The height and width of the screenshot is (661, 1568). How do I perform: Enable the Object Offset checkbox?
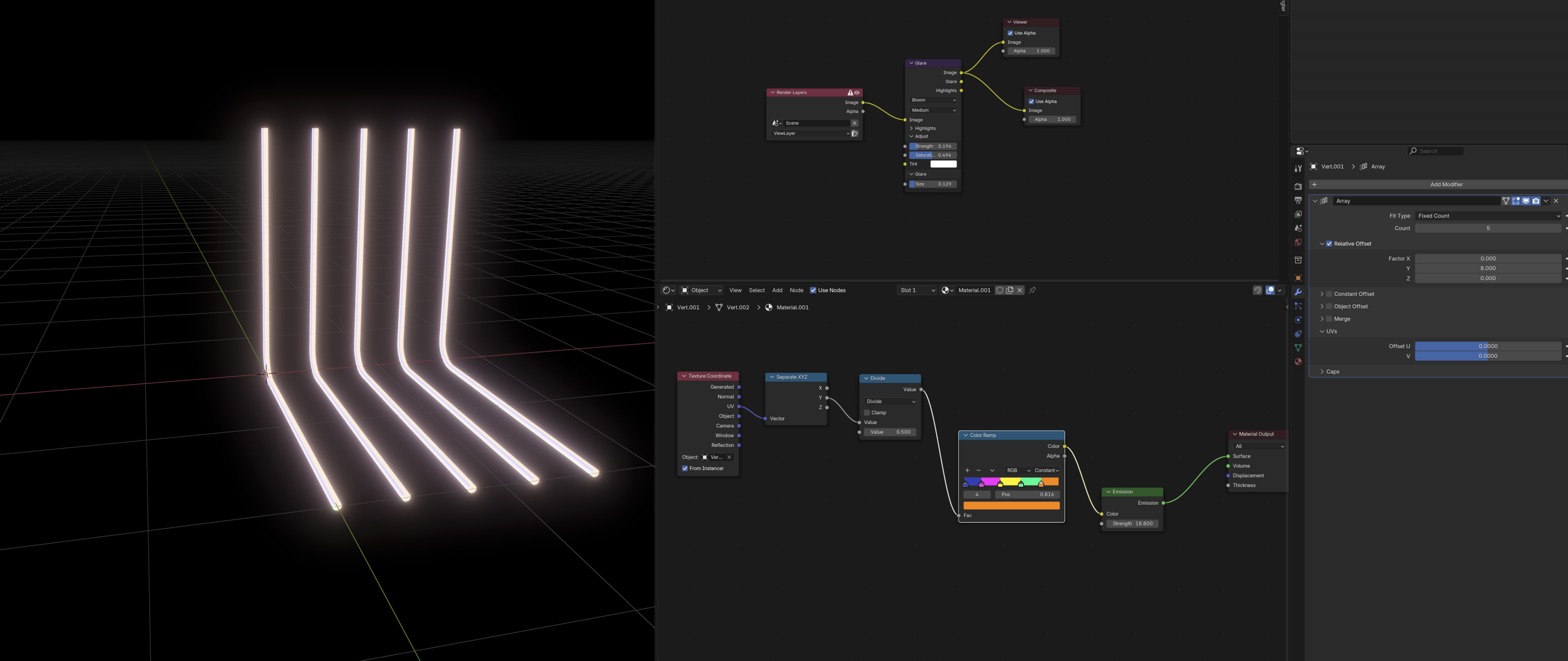[x=1329, y=306]
